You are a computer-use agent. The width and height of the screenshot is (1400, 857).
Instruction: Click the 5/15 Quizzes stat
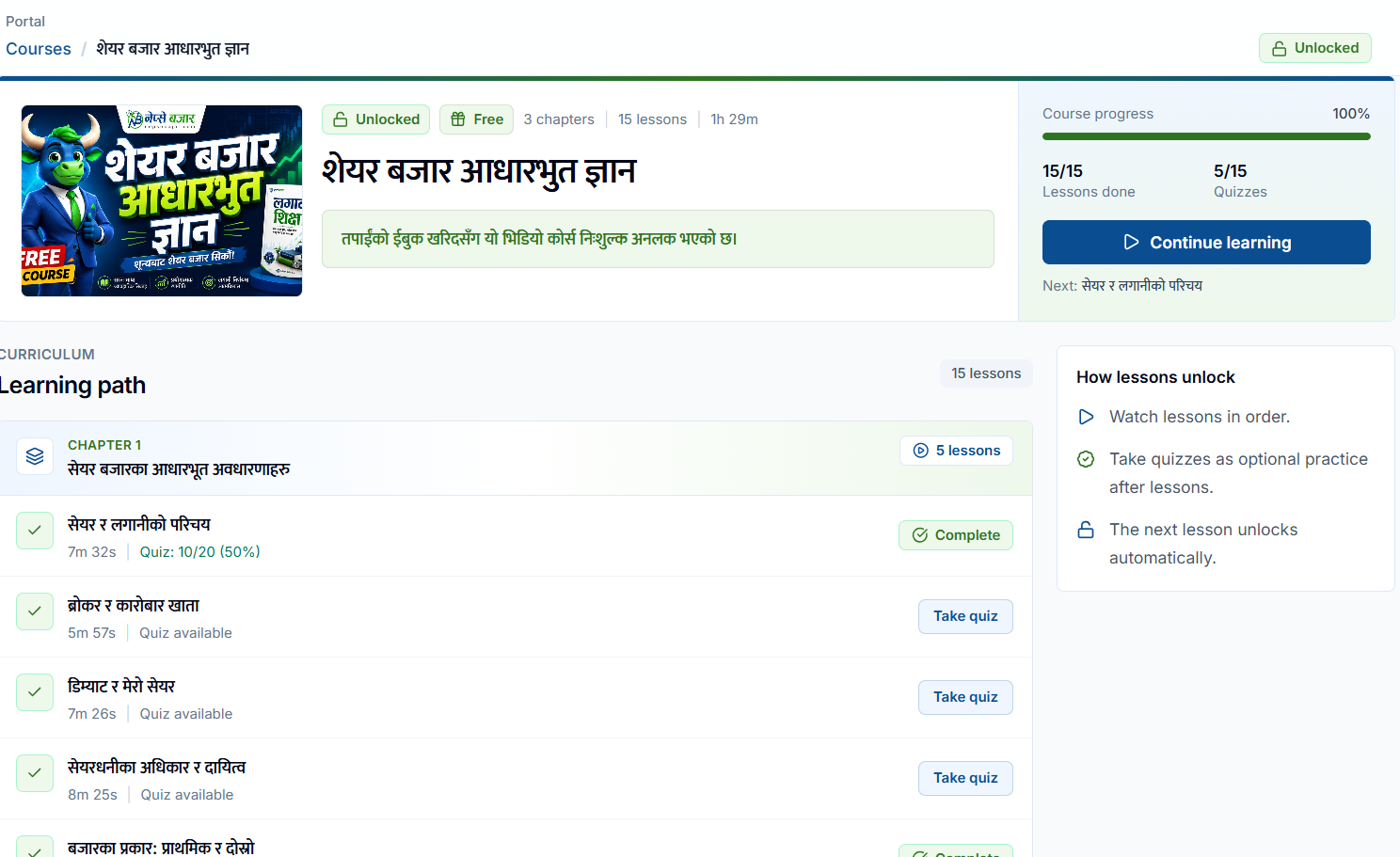(1240, 181)
